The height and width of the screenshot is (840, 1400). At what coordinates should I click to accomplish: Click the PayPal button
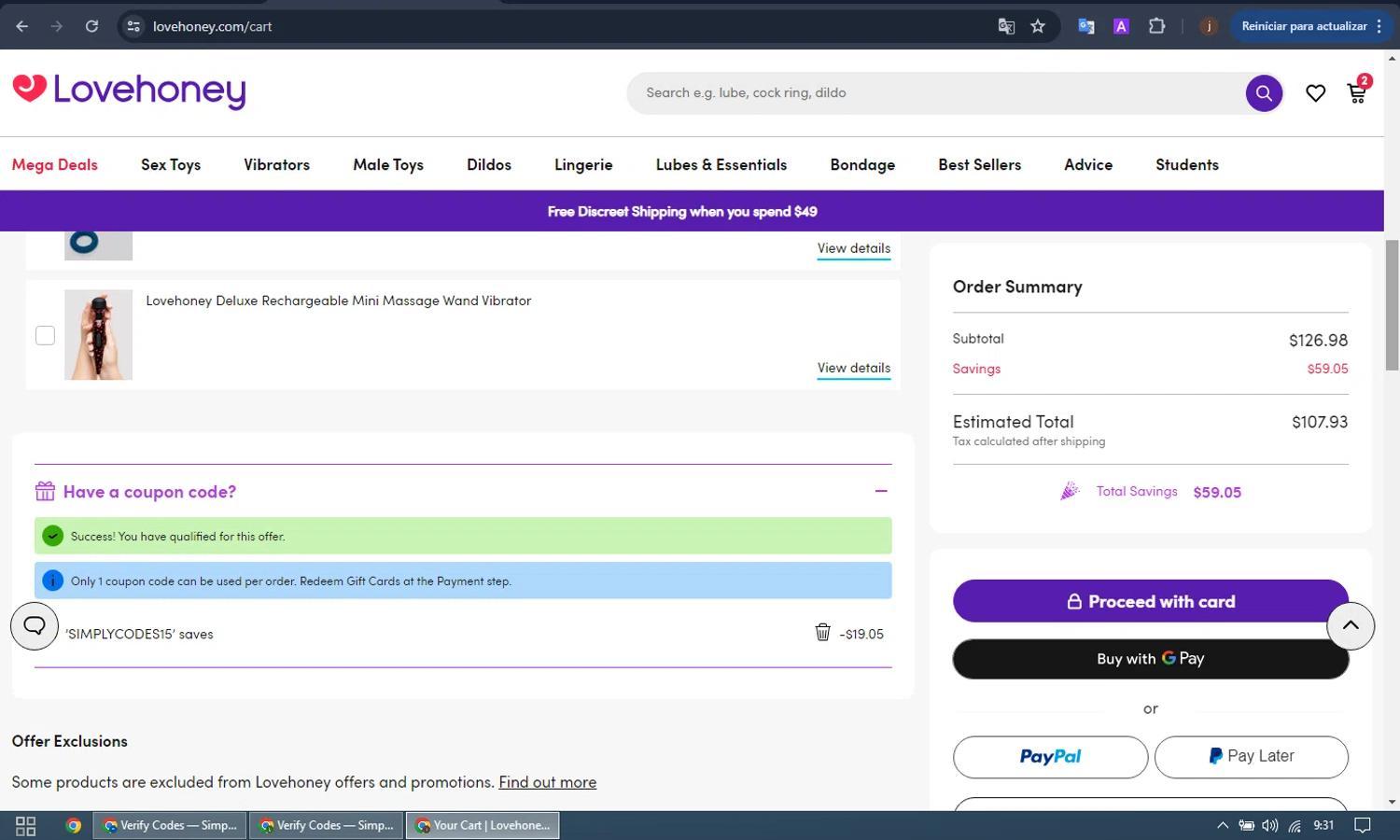point(1050,757)
